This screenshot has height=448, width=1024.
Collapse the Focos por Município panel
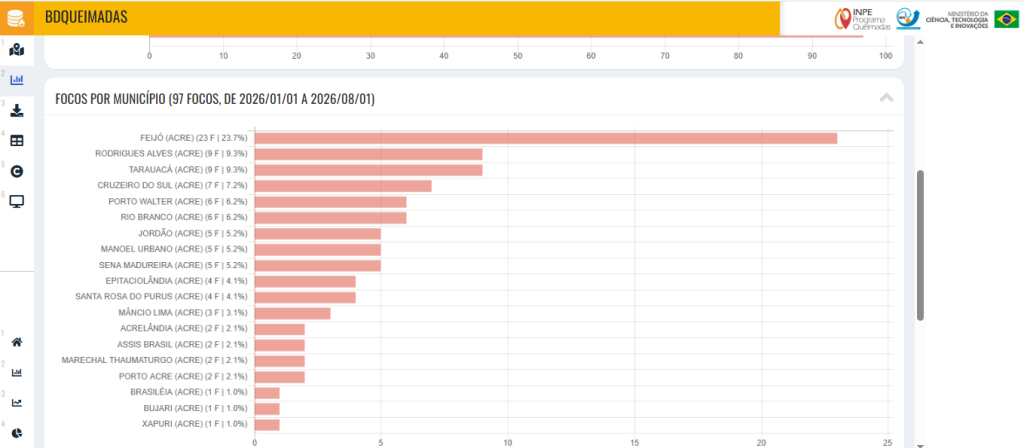pyautogui.click(x=886, y=98)
